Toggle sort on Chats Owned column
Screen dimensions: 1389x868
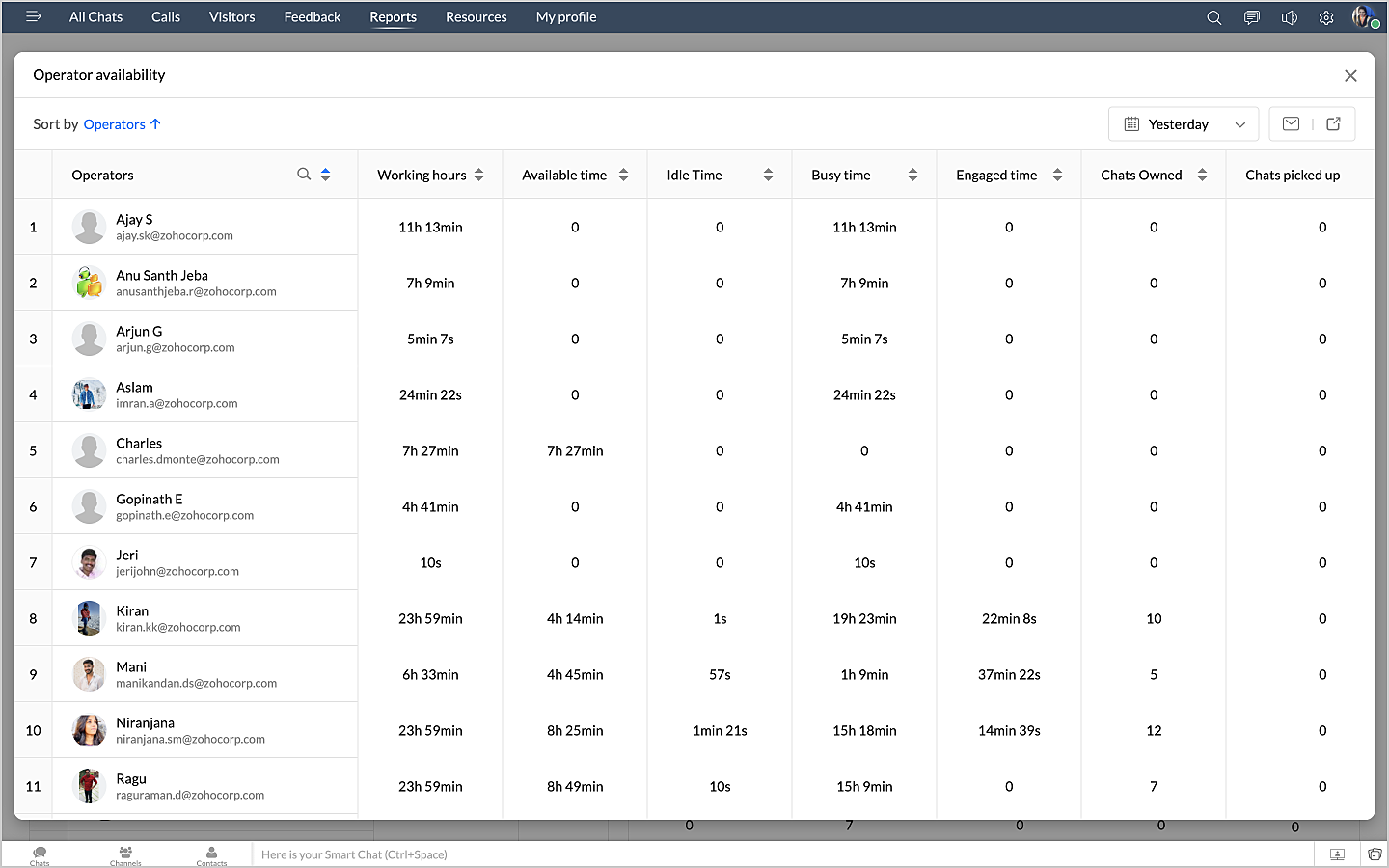(x=1202, y=175)
